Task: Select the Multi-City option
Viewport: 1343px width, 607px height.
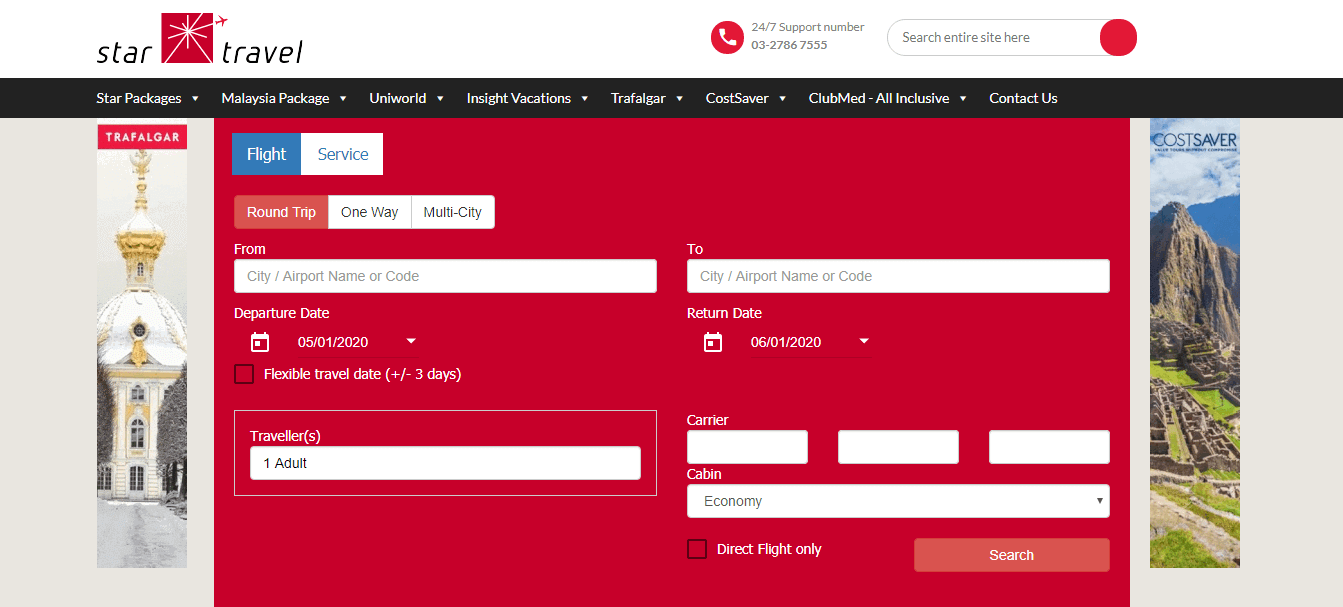Action: coord(452,212)
